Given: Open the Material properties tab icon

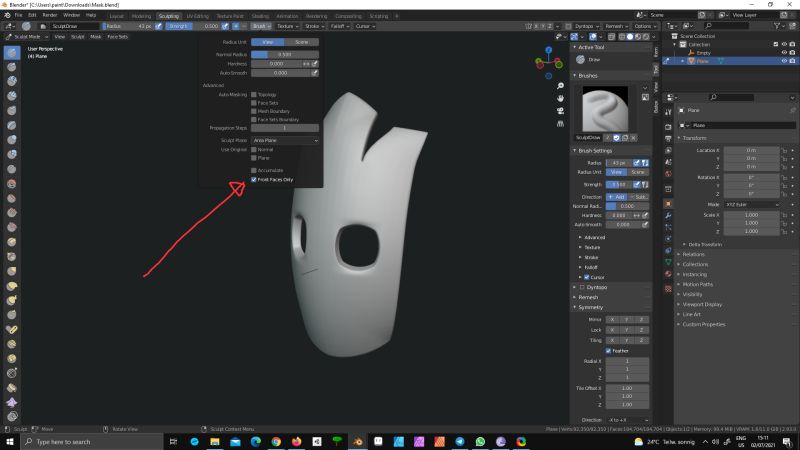Looking at the screenshot, I should click(668, 274).
